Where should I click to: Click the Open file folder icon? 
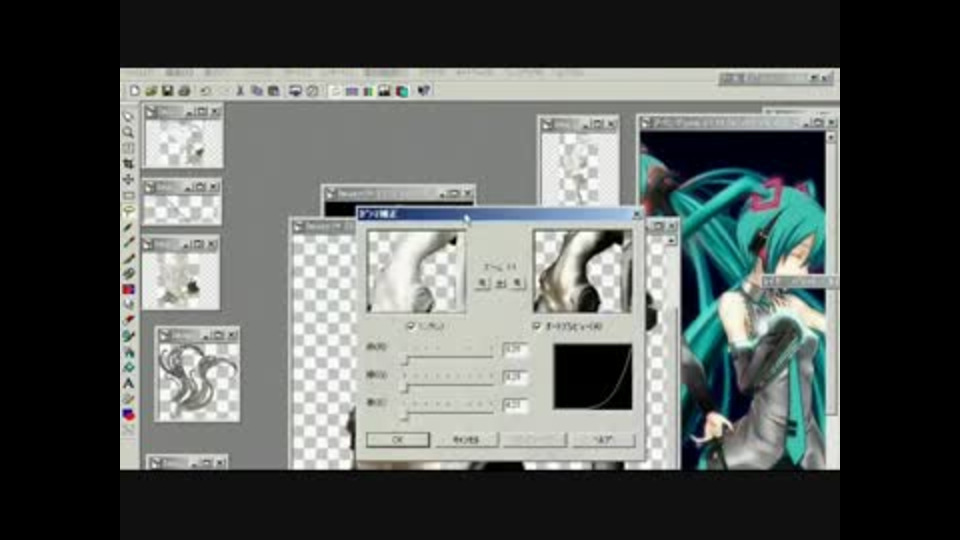[x=151, y=91]
